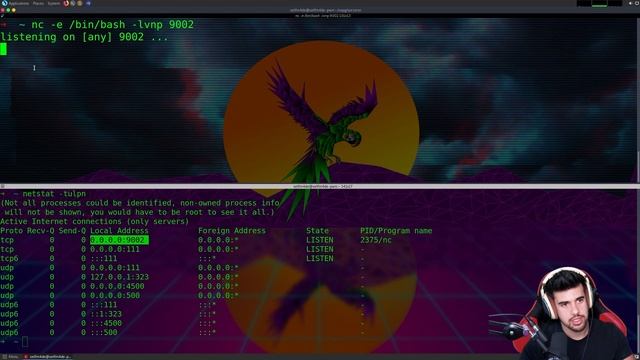The height and width of the screenshot is (360, 640).
Task: Click the '2375/nc' program name cell
Action: (x=376, y=240)
